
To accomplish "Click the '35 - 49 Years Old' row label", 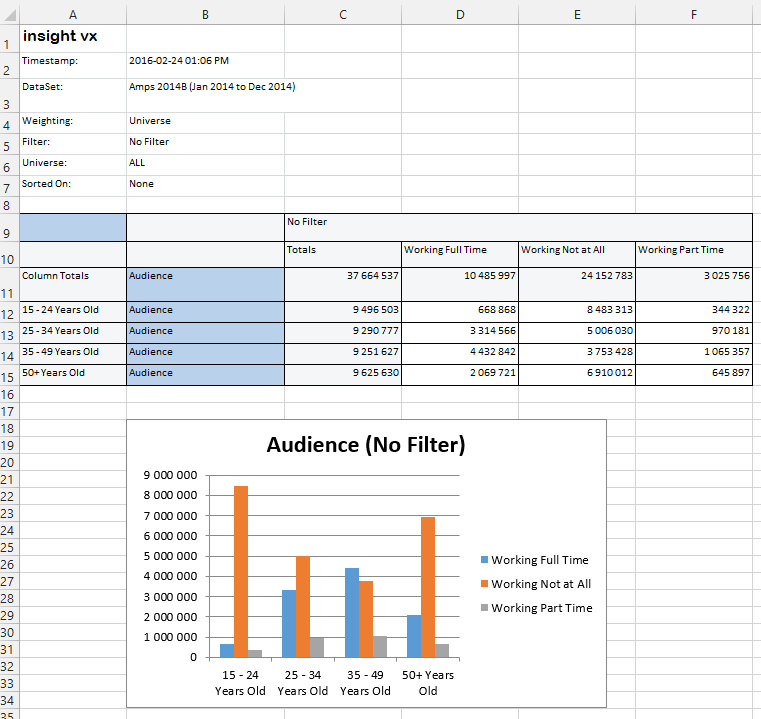I will tap(73, 354).
